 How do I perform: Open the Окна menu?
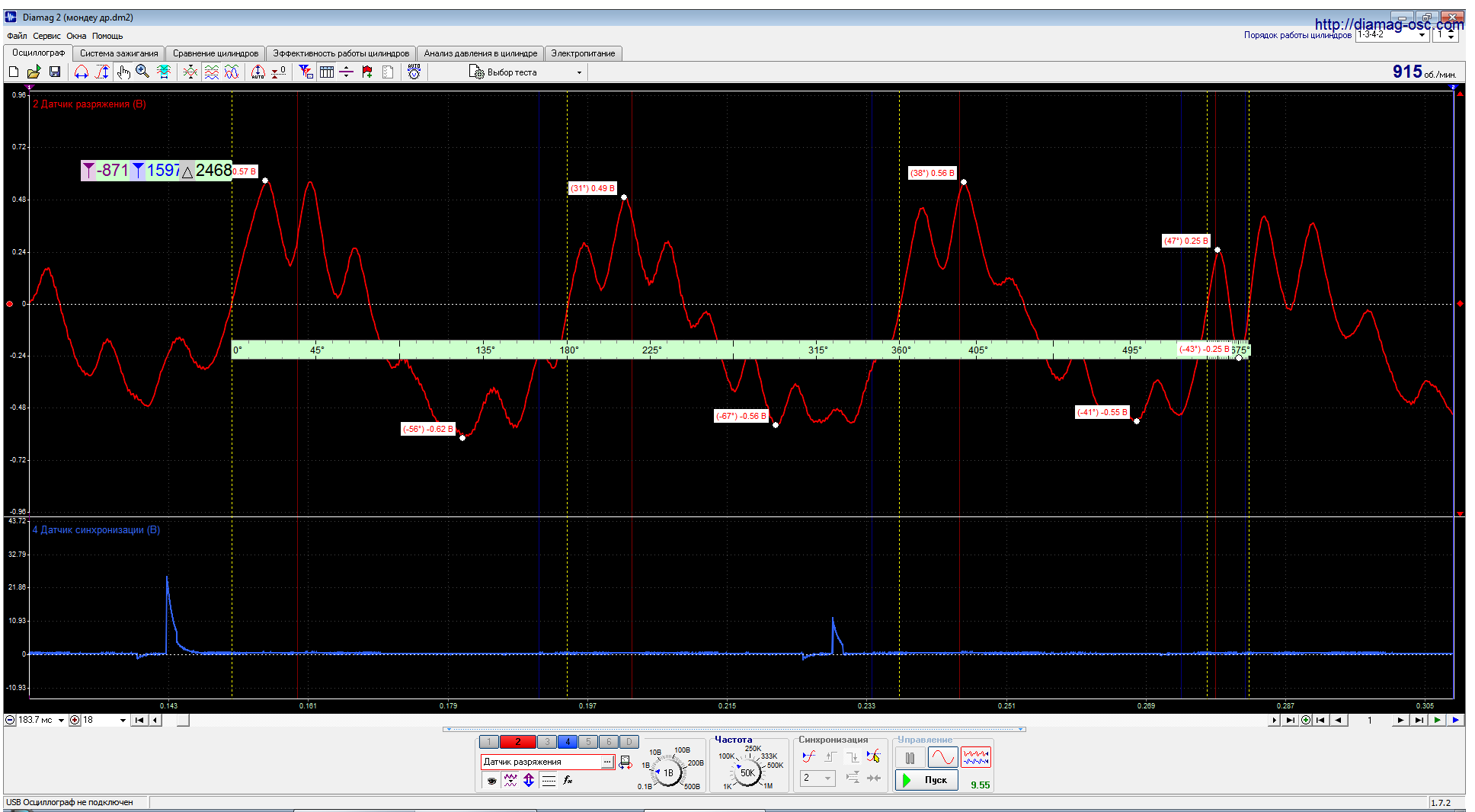coord(76,36)
